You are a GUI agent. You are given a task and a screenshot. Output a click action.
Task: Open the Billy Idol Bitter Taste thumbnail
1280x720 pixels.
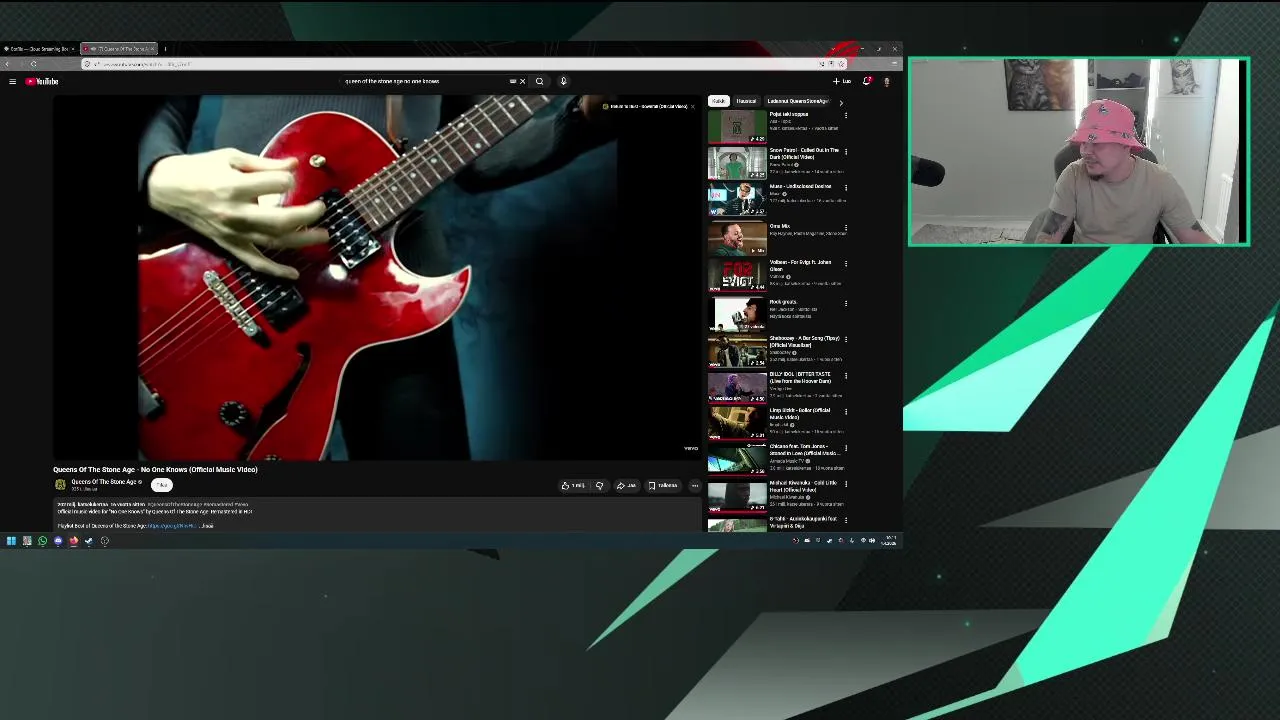click(x=737, y=387)
